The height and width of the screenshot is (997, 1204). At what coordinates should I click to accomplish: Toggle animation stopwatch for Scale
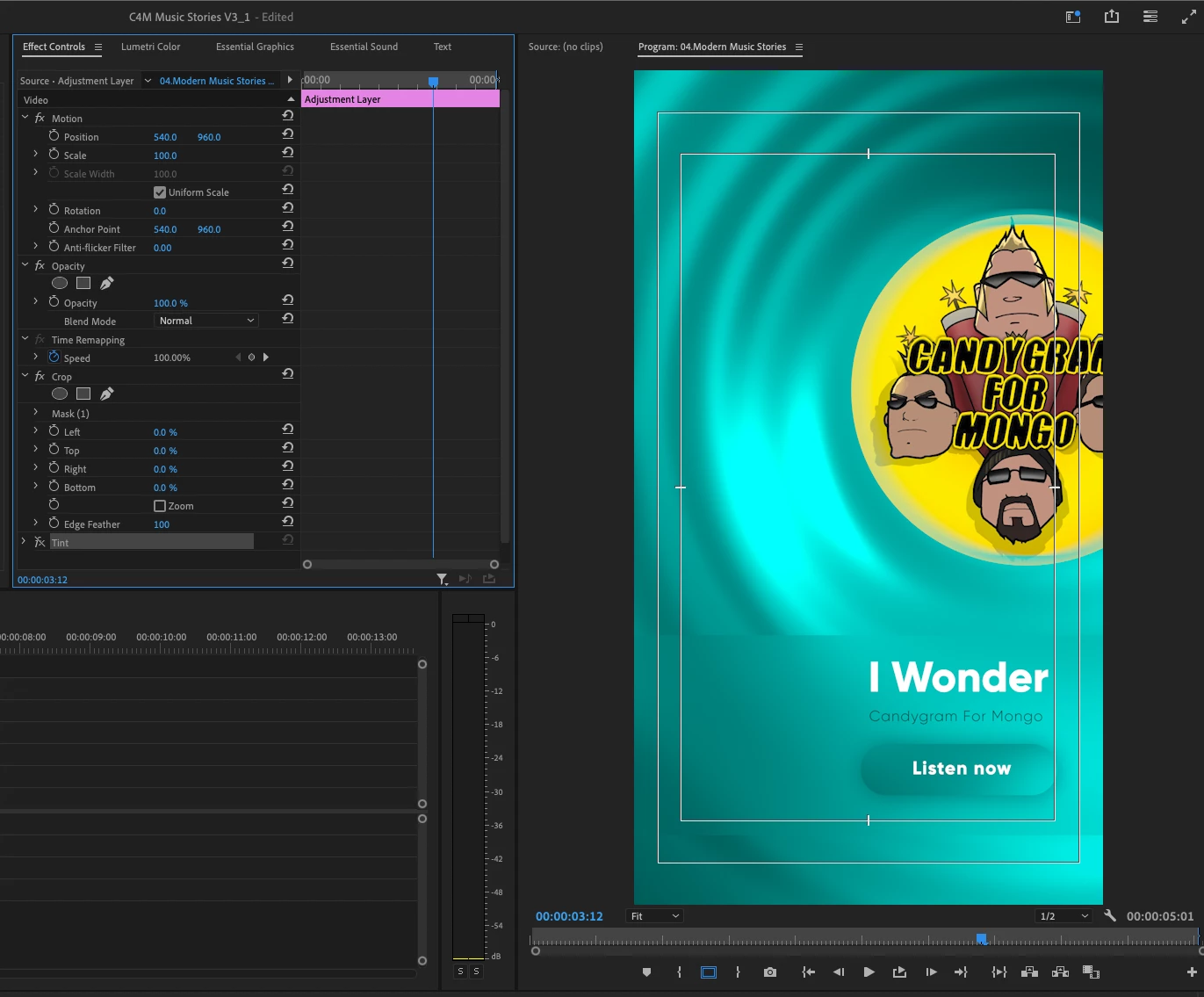click(x=54, y=155)
